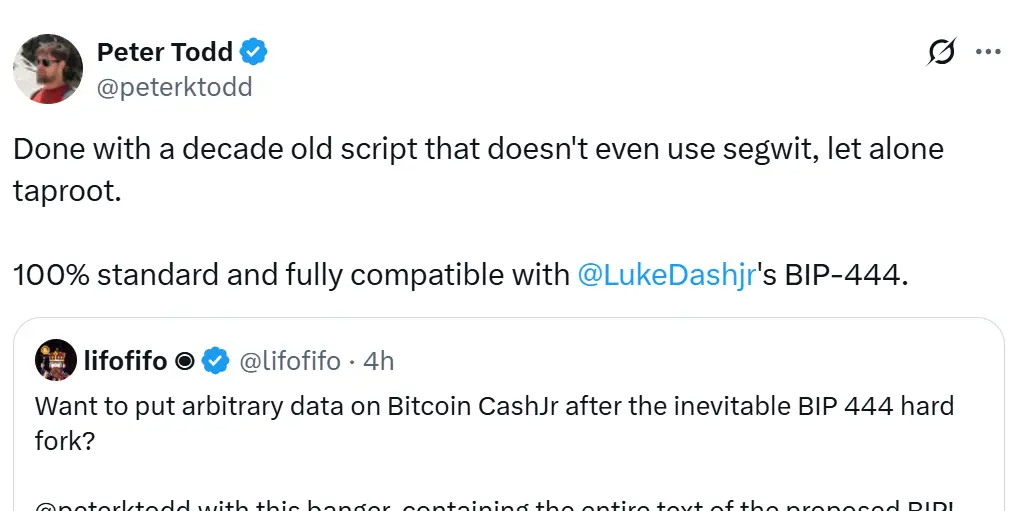Click the cut-off @peterktodd mention at the bottom
1021x511 pixels.
click(x=110, y=505)
